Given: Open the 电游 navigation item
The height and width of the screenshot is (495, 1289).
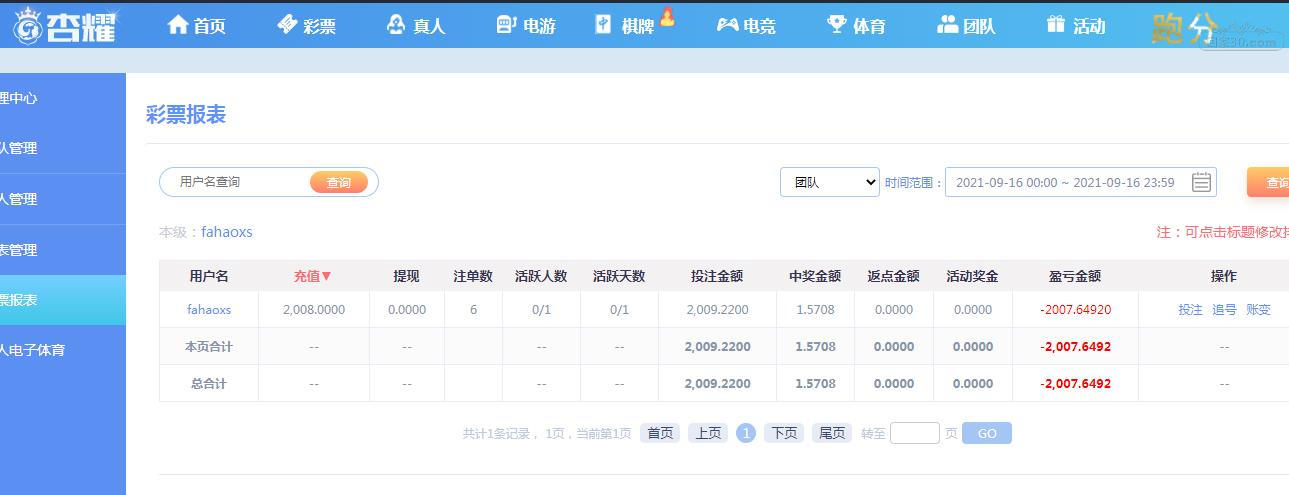Looking at the screenshot, I should coord(539,27).
